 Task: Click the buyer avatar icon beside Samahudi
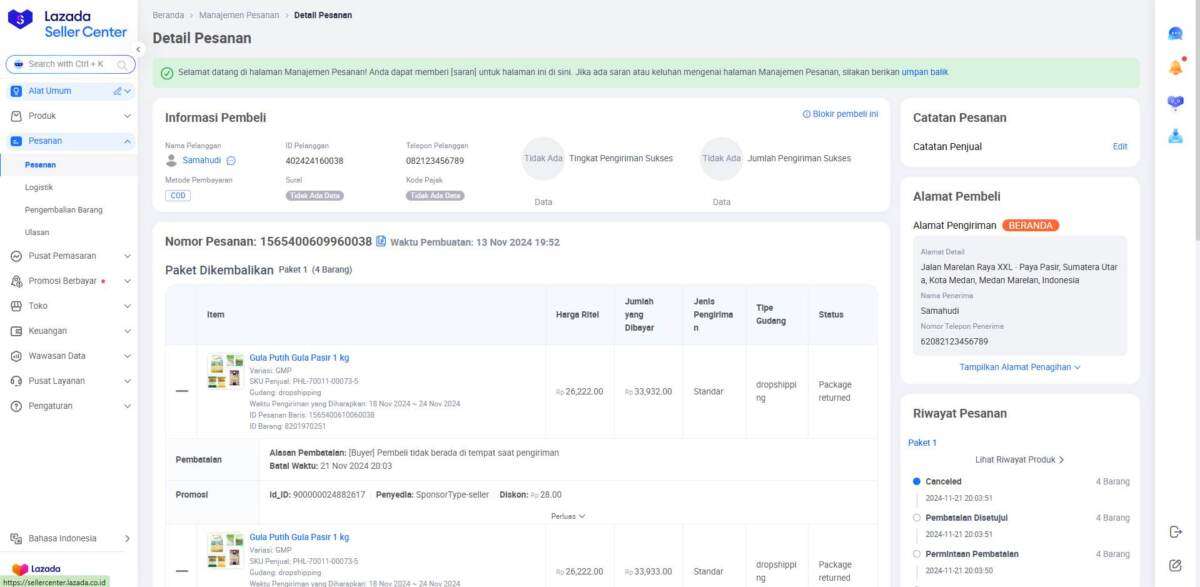171,160
